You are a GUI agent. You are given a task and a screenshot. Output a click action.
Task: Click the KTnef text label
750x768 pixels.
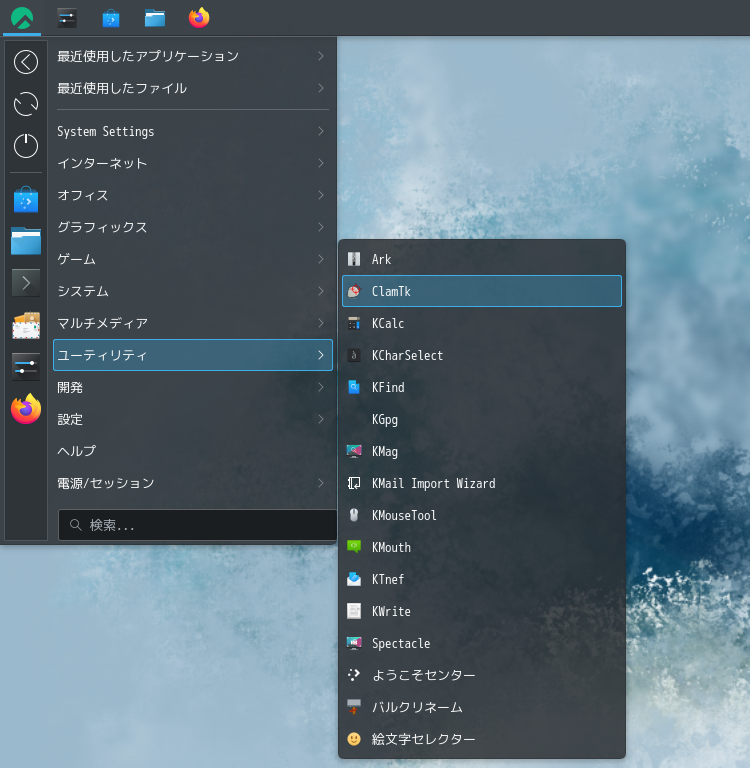[x=387, y=579]
